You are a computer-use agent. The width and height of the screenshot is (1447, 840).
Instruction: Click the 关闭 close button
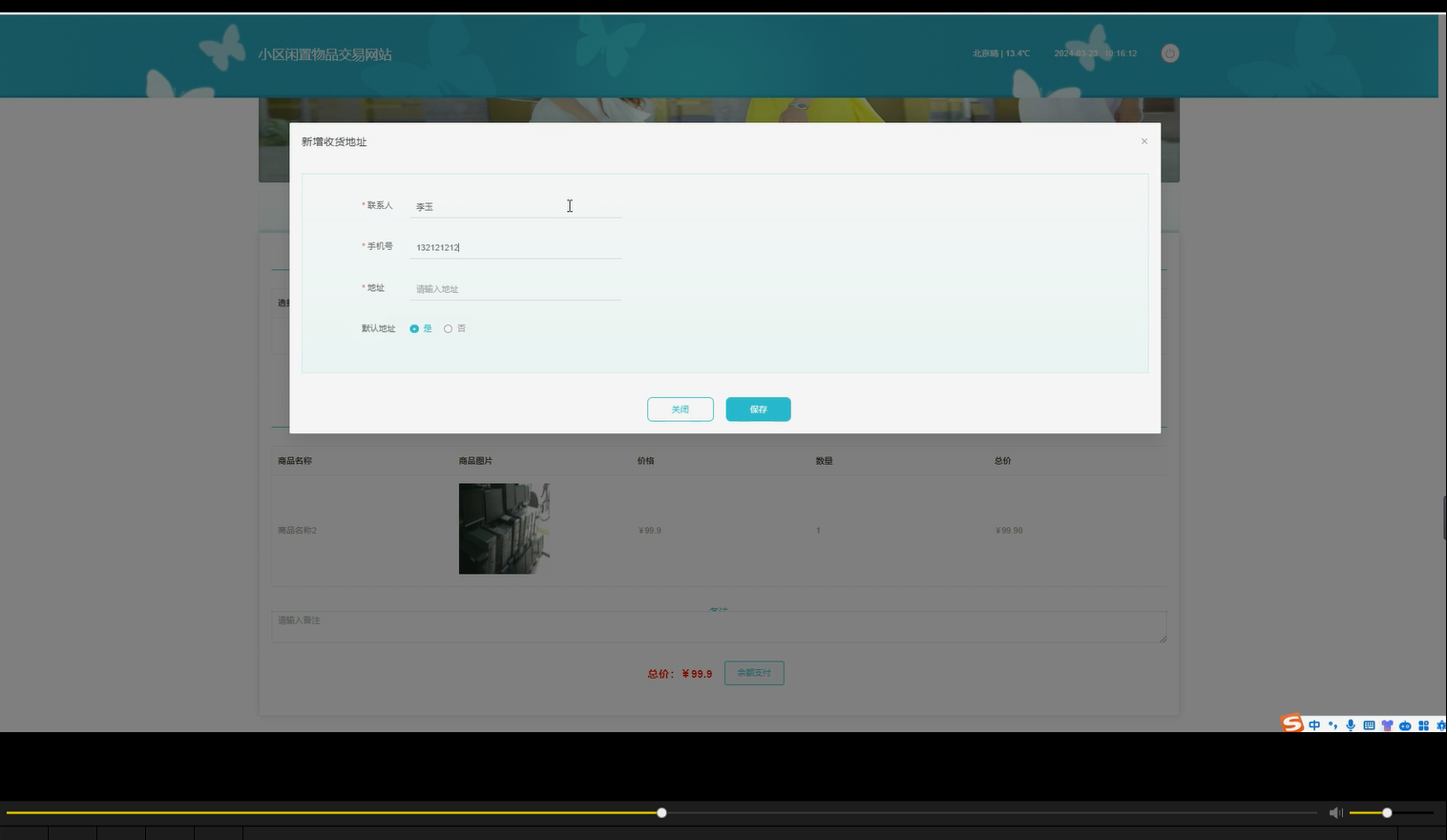[681, 409]
